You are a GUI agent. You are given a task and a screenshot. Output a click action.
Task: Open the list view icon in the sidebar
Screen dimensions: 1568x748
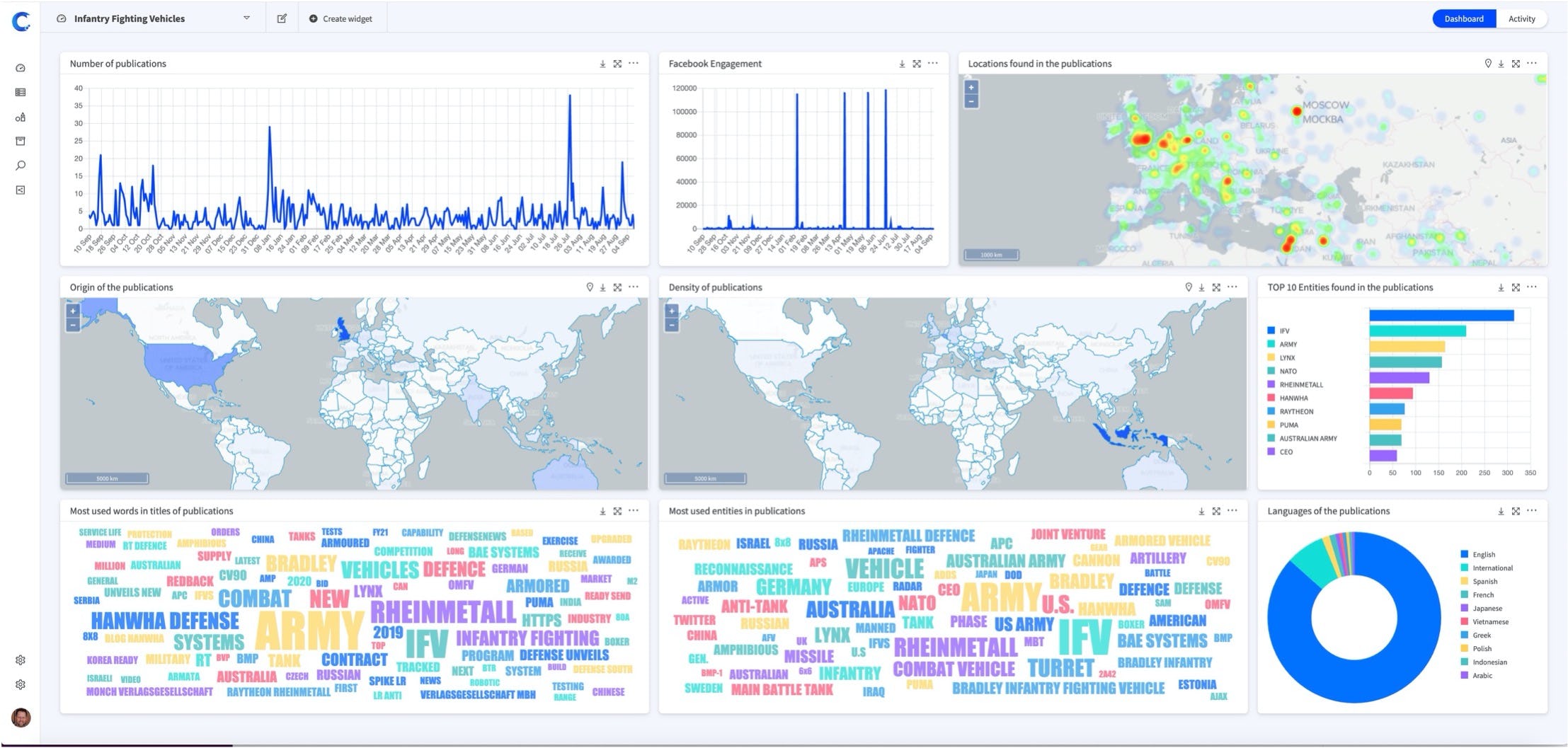point(21,92)
